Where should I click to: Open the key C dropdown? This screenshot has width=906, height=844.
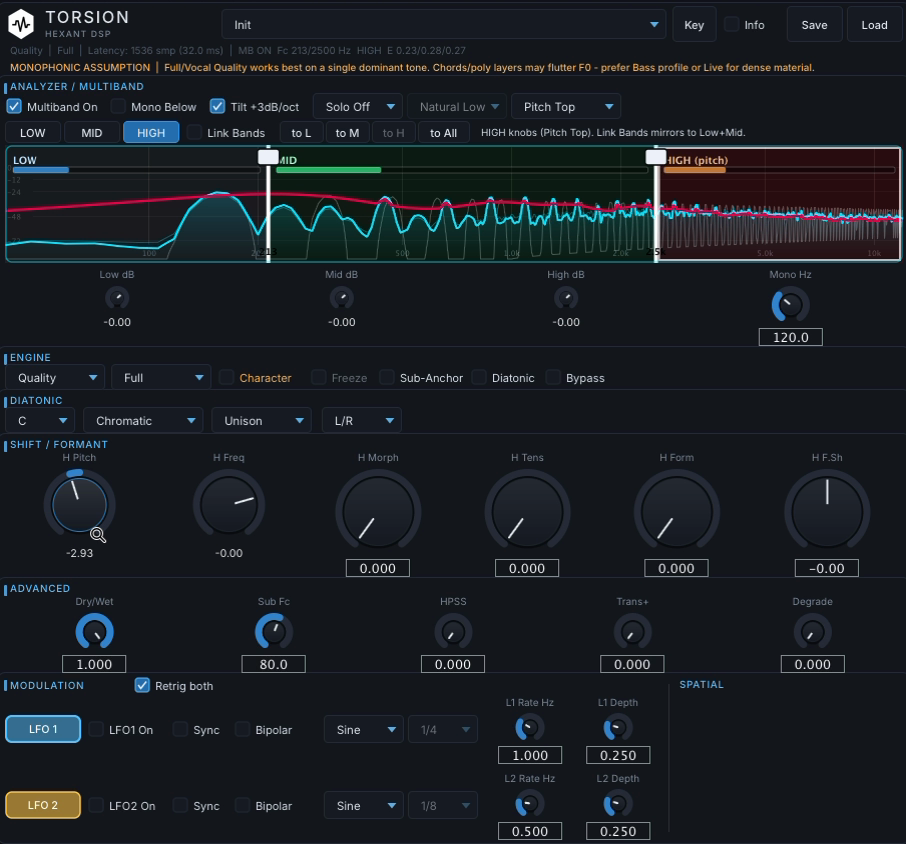pos(40,421)
